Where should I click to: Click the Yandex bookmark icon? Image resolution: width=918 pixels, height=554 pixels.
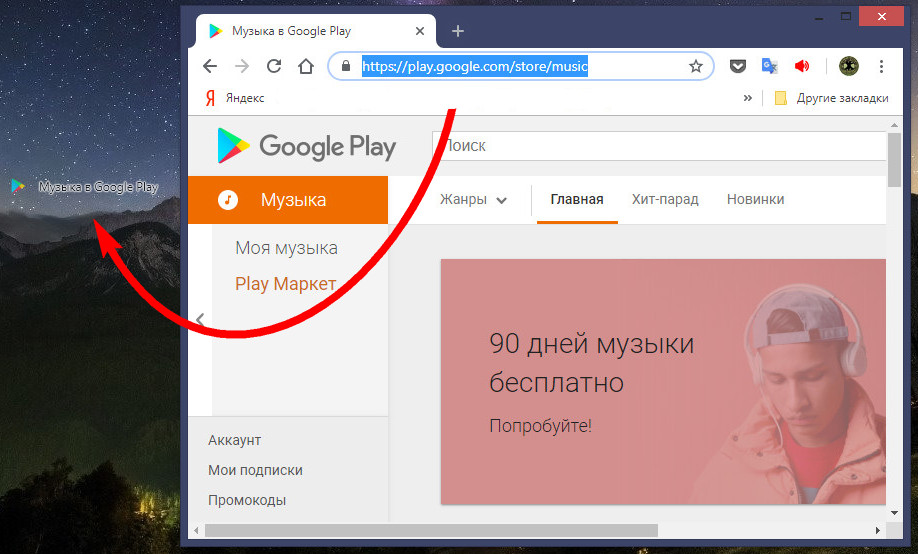tap(210, 98)
